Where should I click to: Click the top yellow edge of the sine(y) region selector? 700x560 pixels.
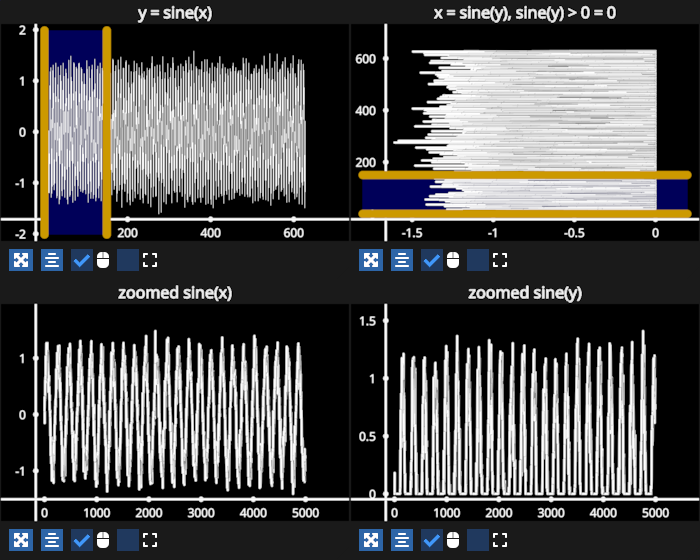coord(525,175)
